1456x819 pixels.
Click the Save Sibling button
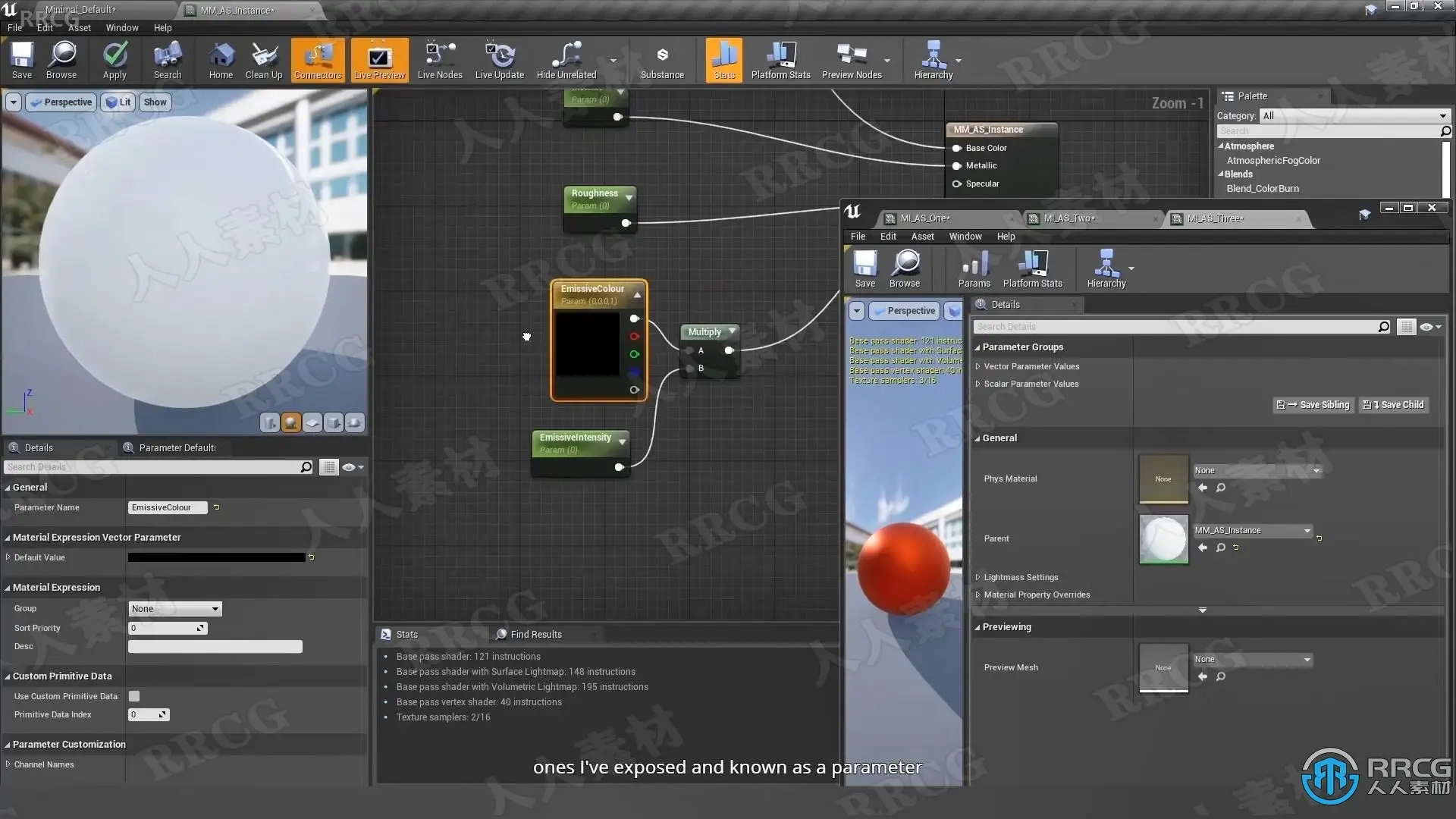tap(1313, 405)
